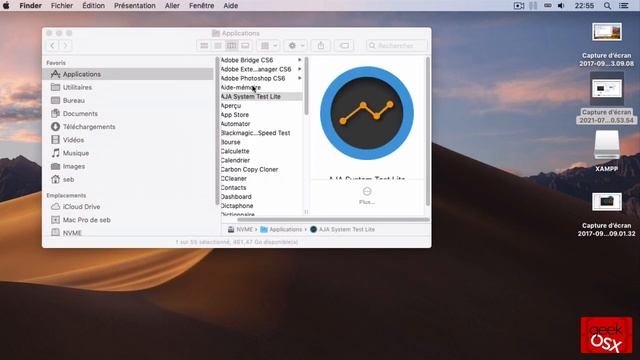Open the Présentation menu
Screen dimensions: 640x360
135,6
